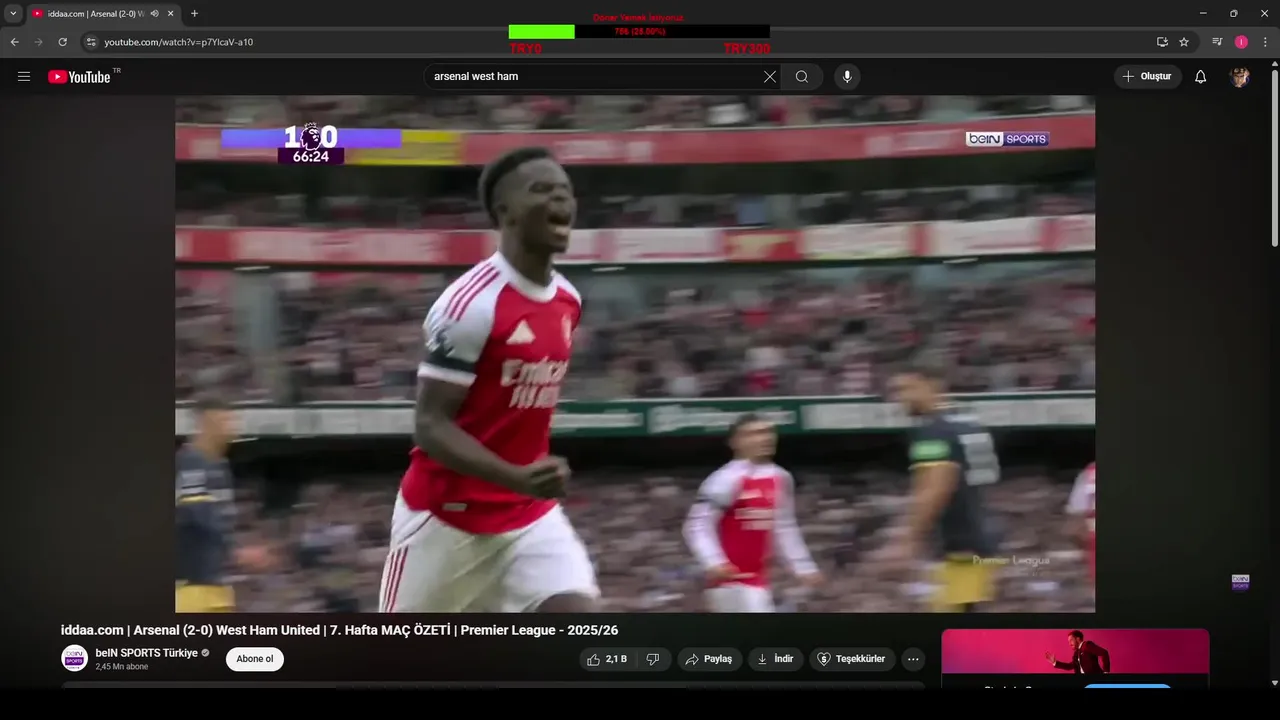Image resolution: width=1280 pixels, height=720 pixels.
Task: Install app icon in address bar
Action: (1162, 42)
